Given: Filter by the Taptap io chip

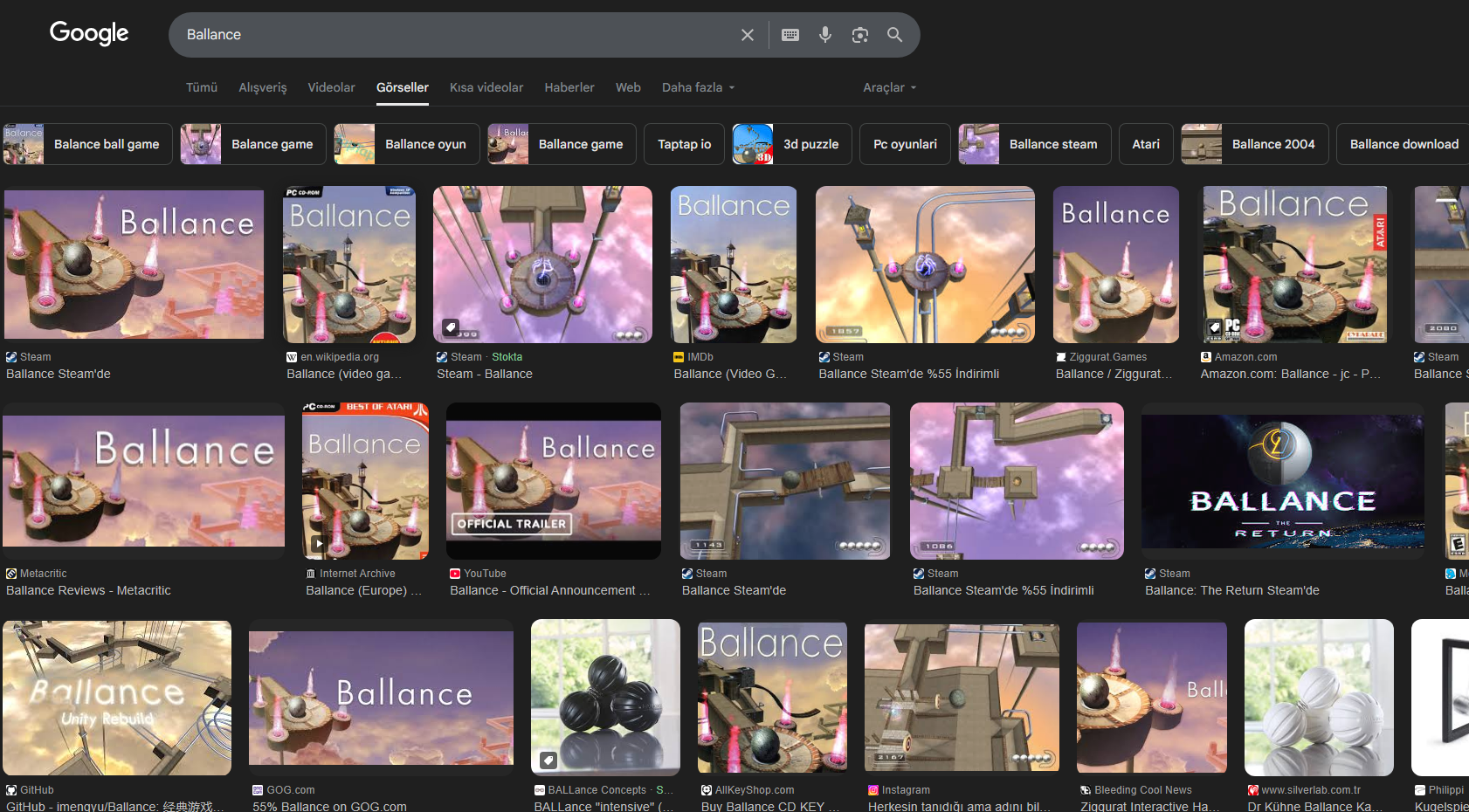Looking at the screenshot, I should coord(685,144).
